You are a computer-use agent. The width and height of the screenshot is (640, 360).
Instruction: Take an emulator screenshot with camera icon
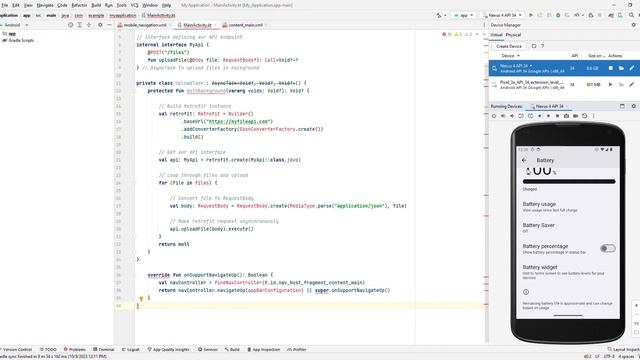pos(566,116)
